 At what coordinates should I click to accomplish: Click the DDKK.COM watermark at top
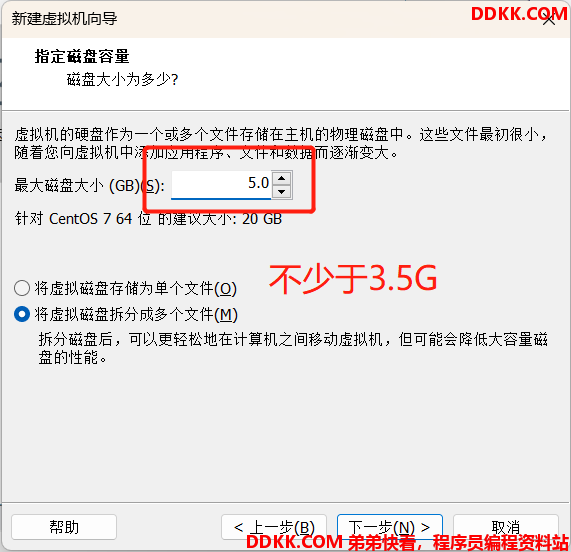click(x=519, y=14)
